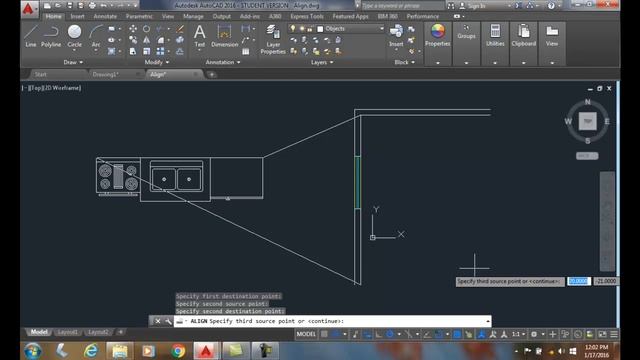Select the Move tool in Modify panel
The width and height of the screenshot is (640, 360).
133,29
